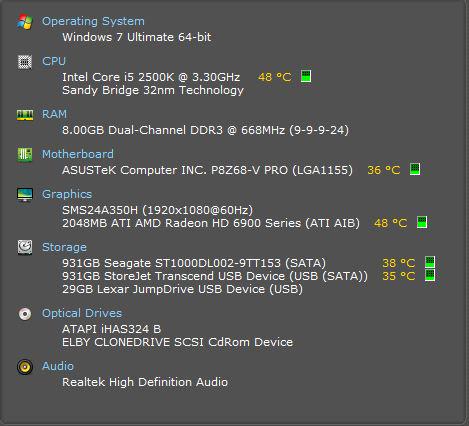Open the Storage section heading
Viewport: 469px width, 426px height.
[64, 247]
